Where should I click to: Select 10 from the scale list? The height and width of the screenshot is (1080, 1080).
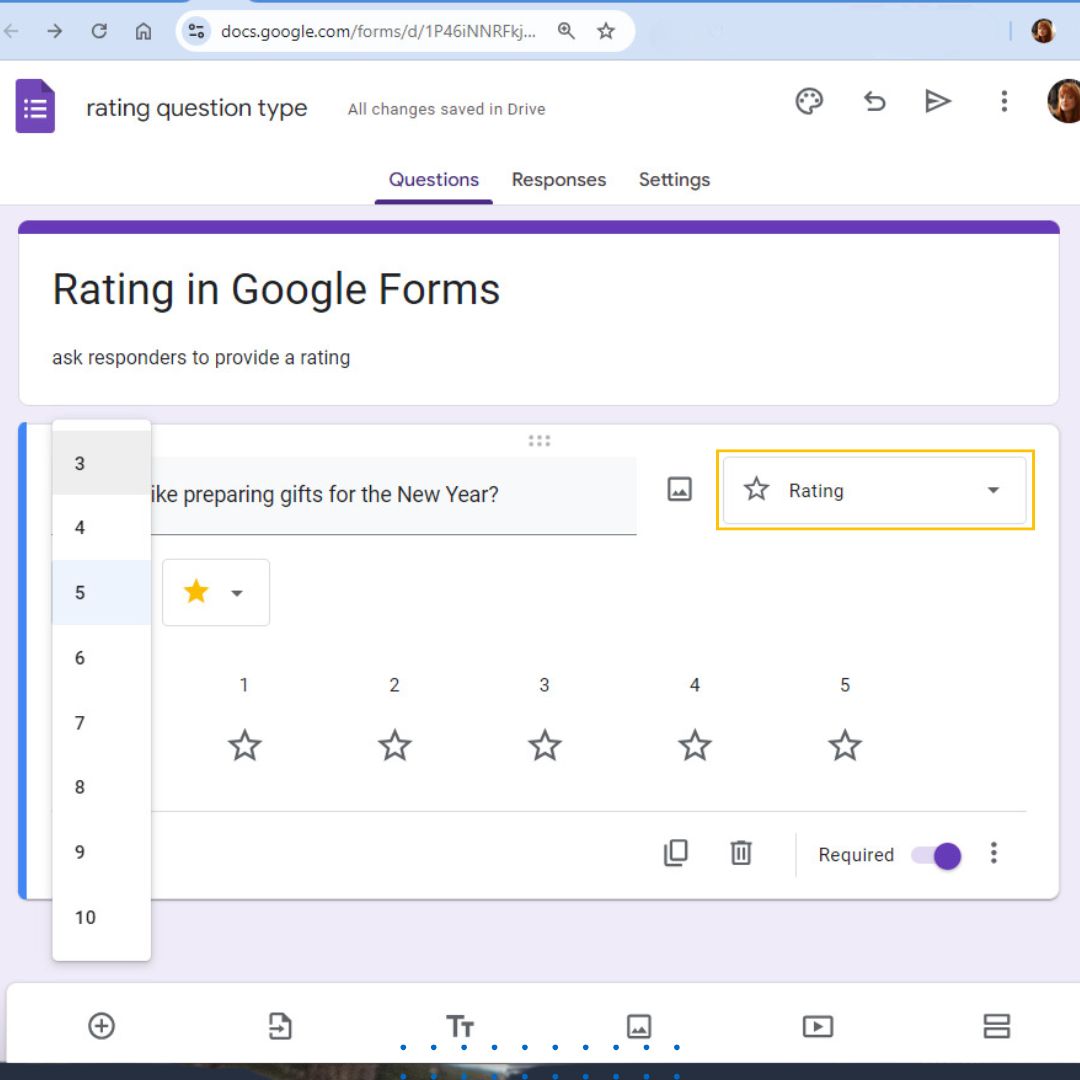[x=85, y=917]
